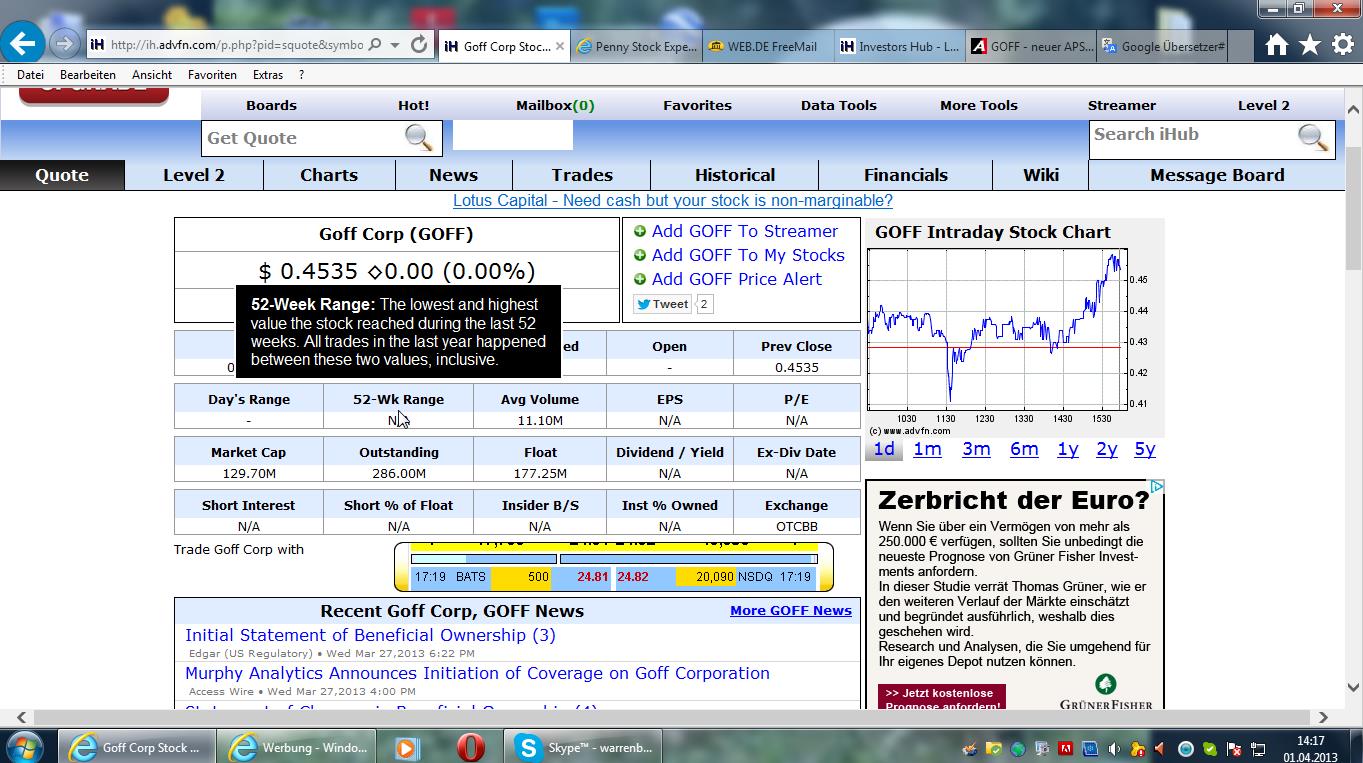Click the address bar search magnifier
The image size is (1363, 763).
375,45
